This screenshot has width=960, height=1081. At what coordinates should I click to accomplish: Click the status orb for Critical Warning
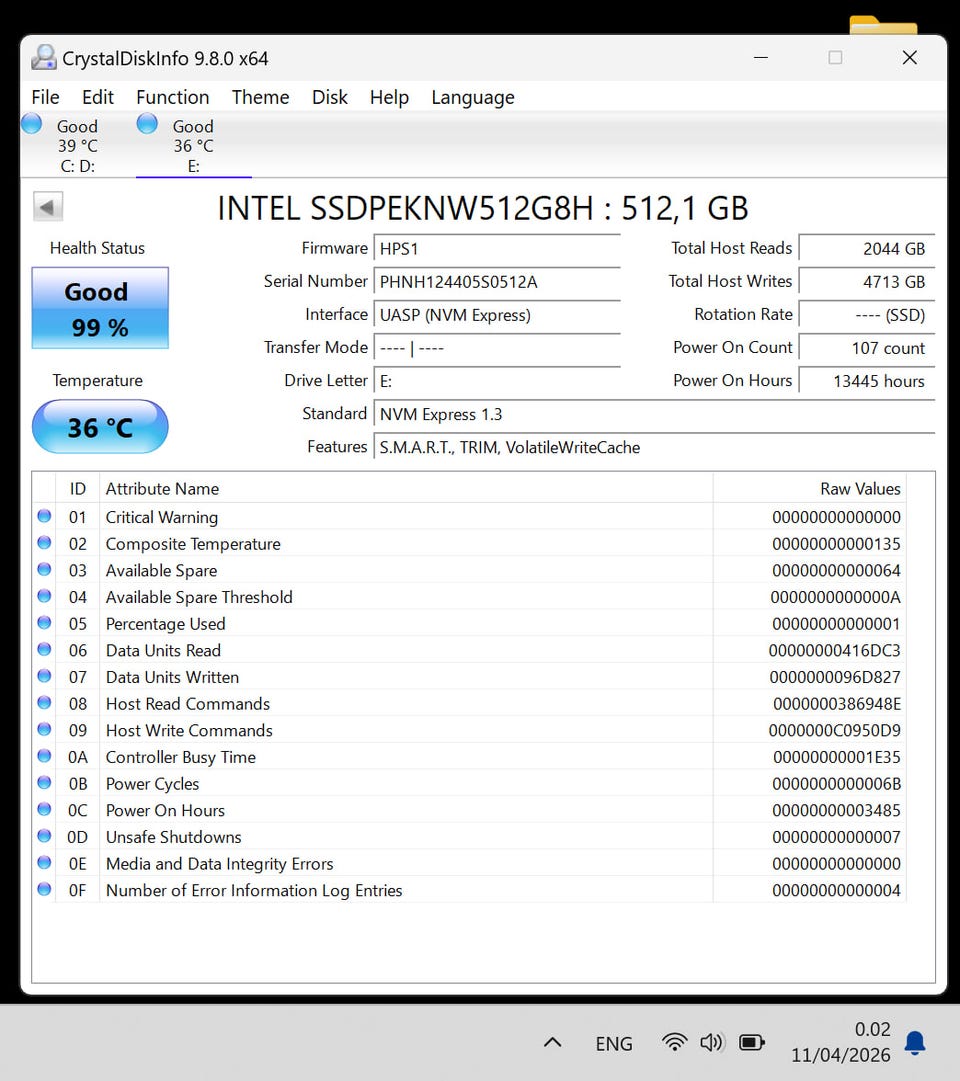[x=44, y=516]
